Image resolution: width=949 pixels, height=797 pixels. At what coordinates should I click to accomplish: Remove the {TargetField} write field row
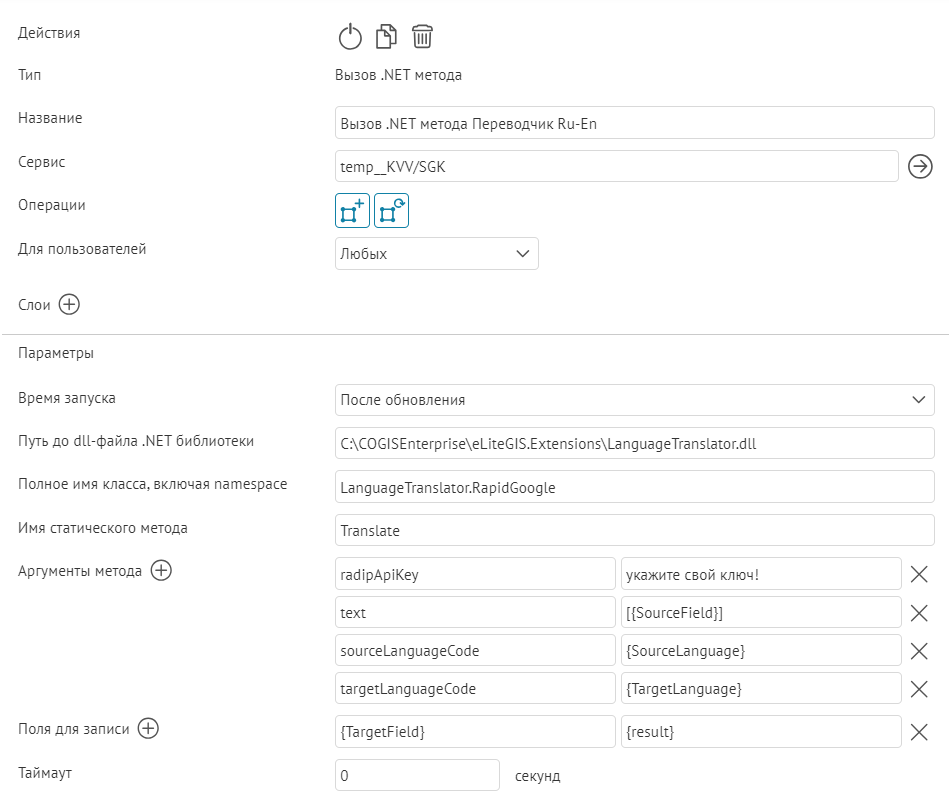point(919,732)
